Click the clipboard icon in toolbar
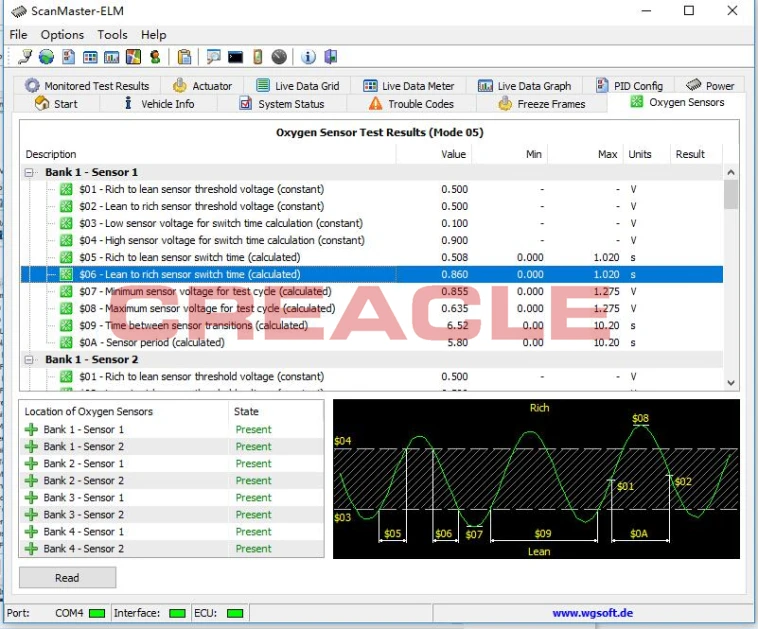Image resolution: width=758 pixels, height=629 pixels. (184, 57)
